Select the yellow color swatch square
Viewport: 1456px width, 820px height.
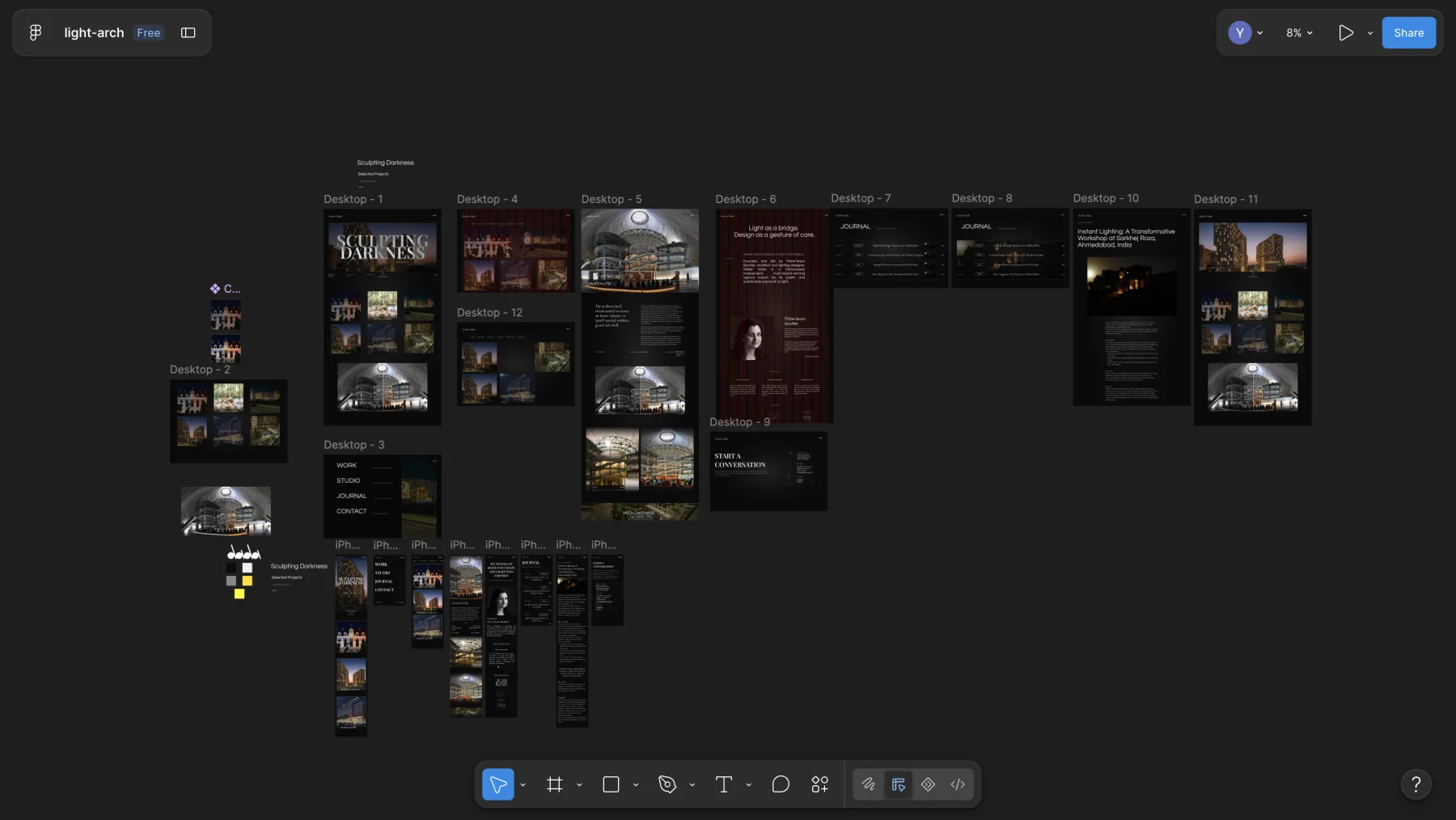(239, 594)
